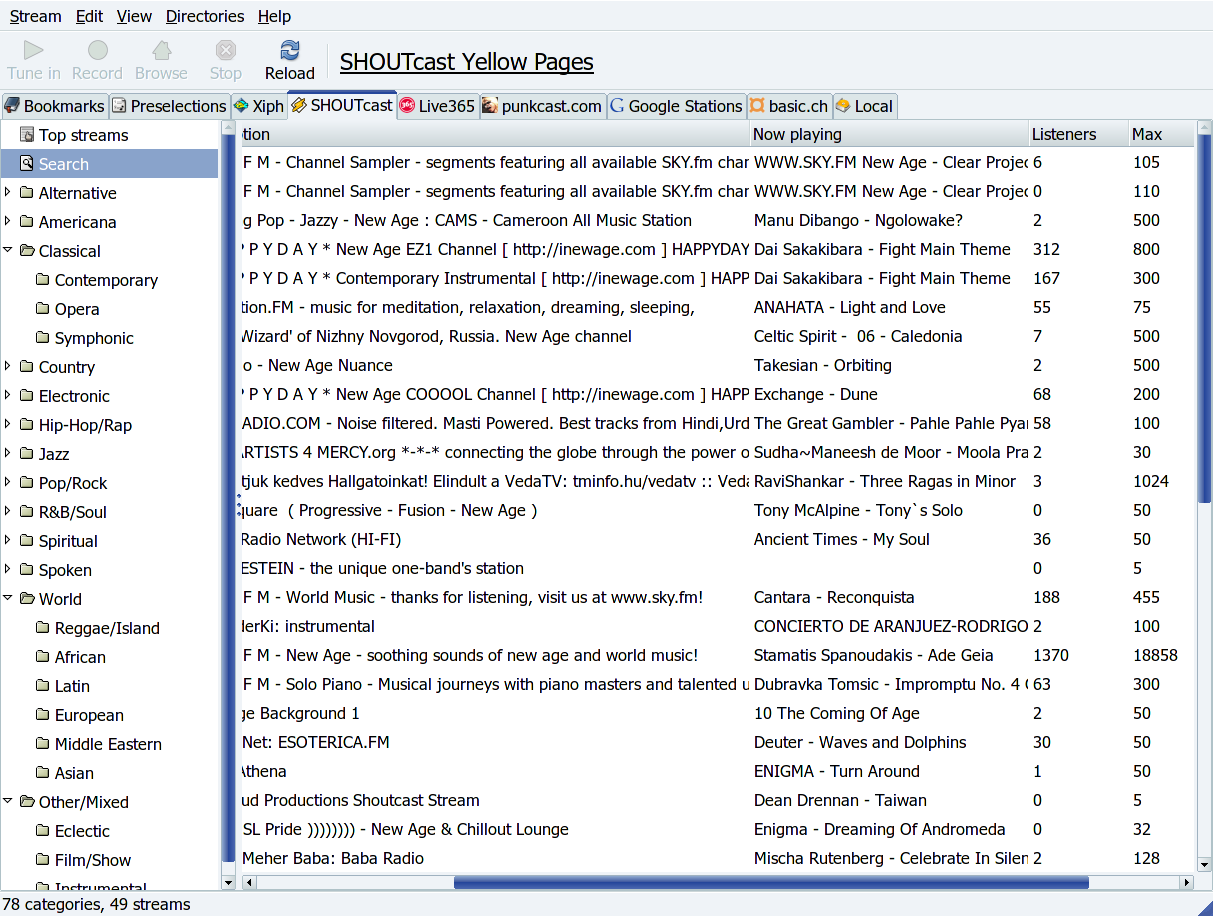The image size is (1213, 916).
Task: Expand the Hip-Hop/Rap category arrow
Action: click(x=8, y=424)
